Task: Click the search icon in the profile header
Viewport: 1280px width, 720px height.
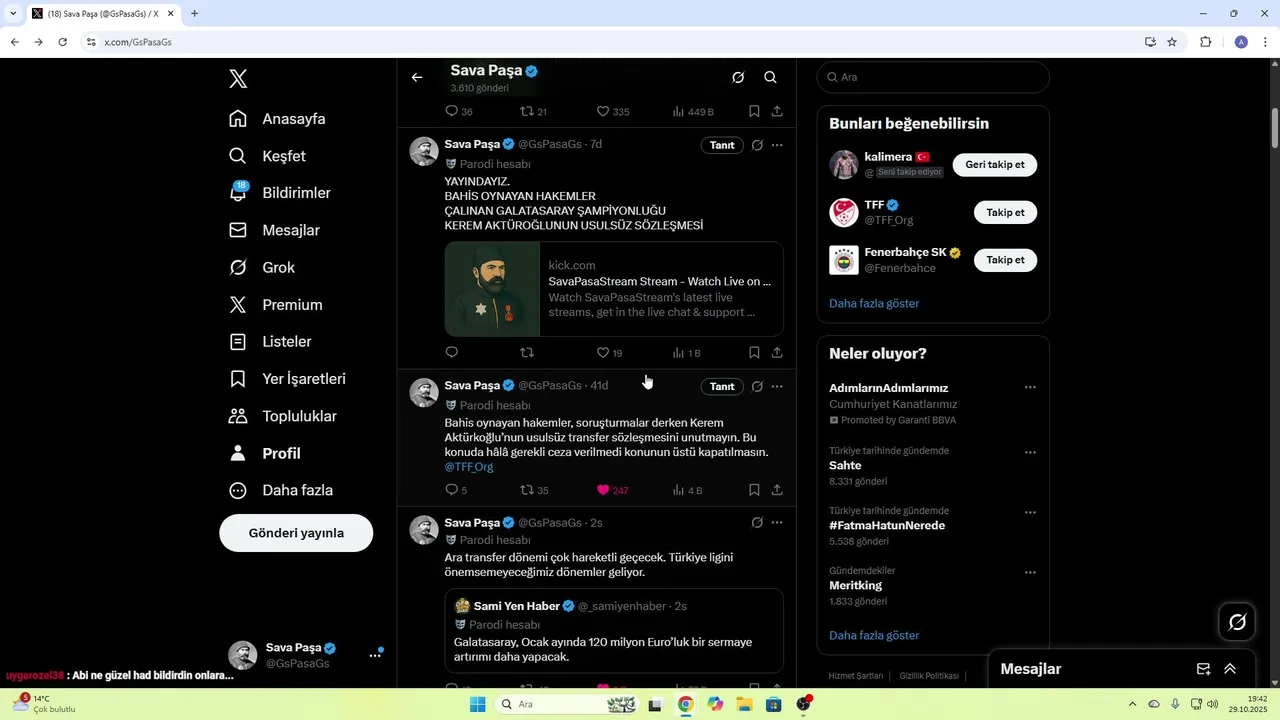Action: (x=770, y=78)
